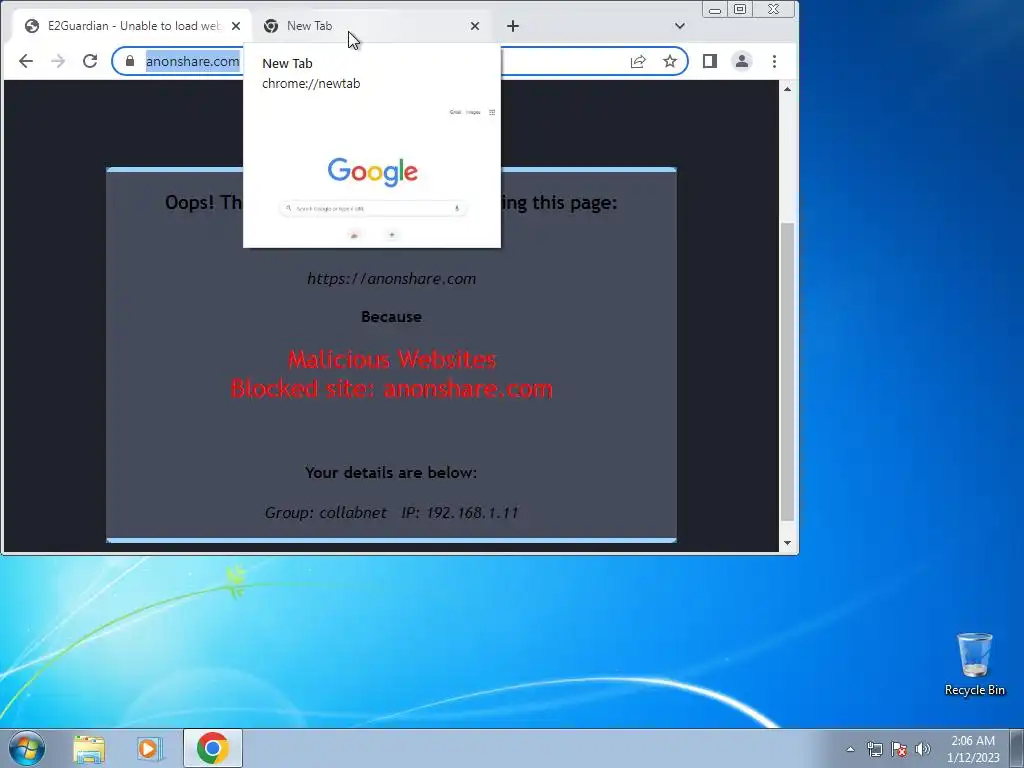The height and width of the screenshot is (768, 1024).
Task: Share this page using the share icon
Action: 638,61
